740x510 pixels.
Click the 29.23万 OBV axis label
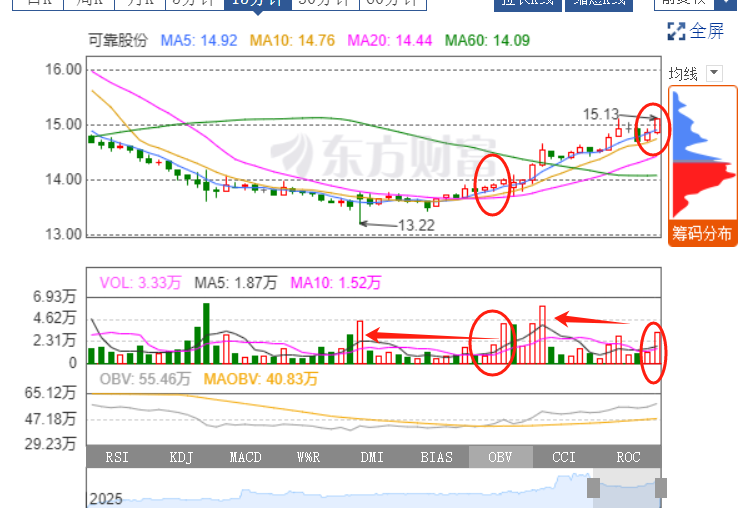(50, 443)
